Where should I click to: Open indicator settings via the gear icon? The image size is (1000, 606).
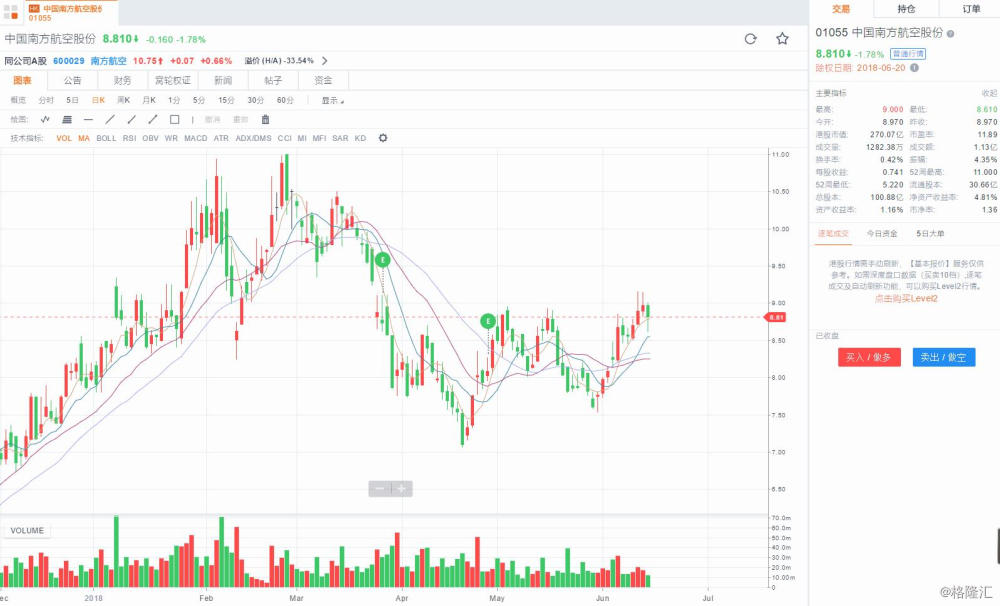(x=383, y=138)
